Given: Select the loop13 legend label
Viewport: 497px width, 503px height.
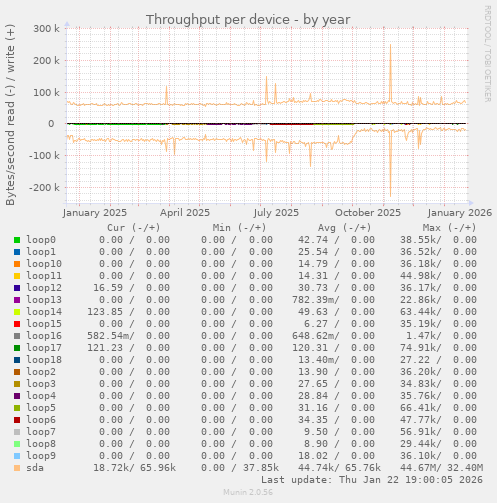Looking at the screenshot, I should (x=44, y=300).
